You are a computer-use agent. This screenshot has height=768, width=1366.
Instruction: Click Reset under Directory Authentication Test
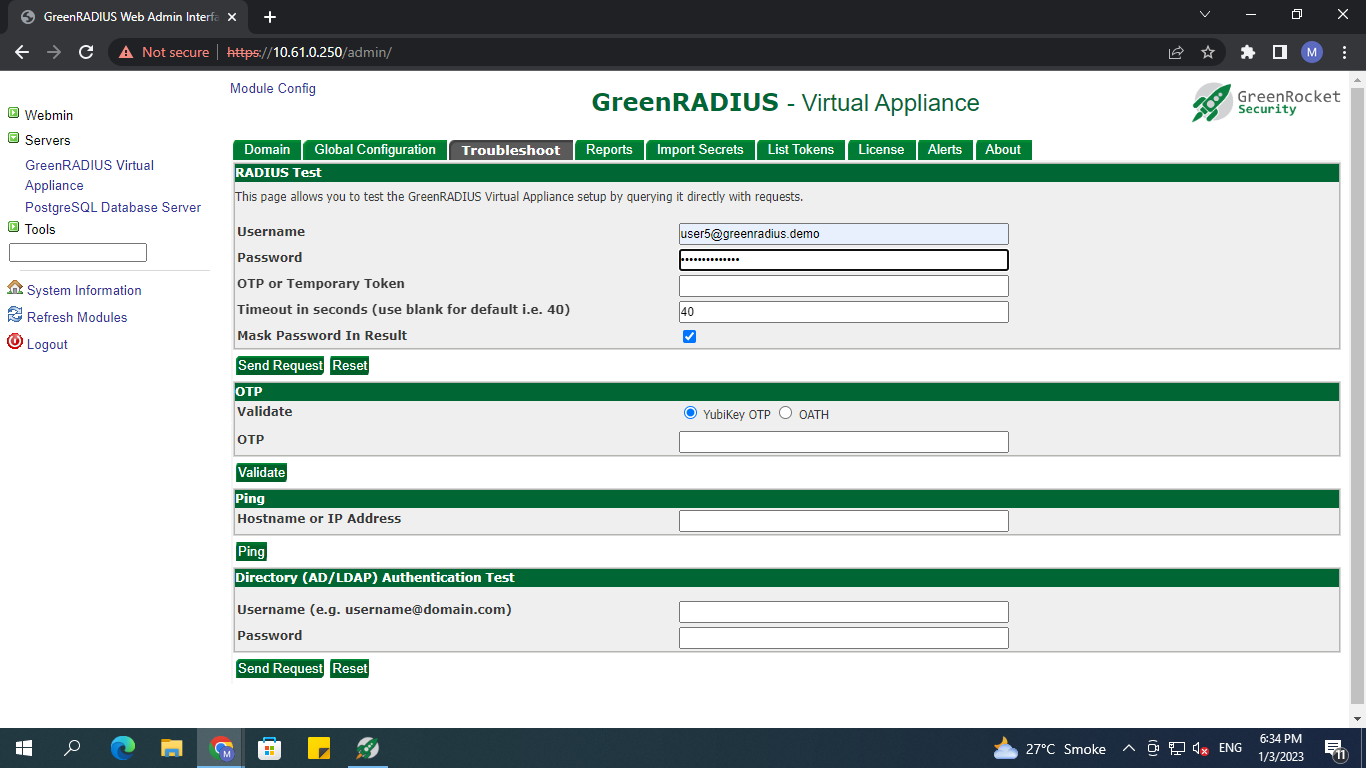pyautogui.click(x=350, y=669)
